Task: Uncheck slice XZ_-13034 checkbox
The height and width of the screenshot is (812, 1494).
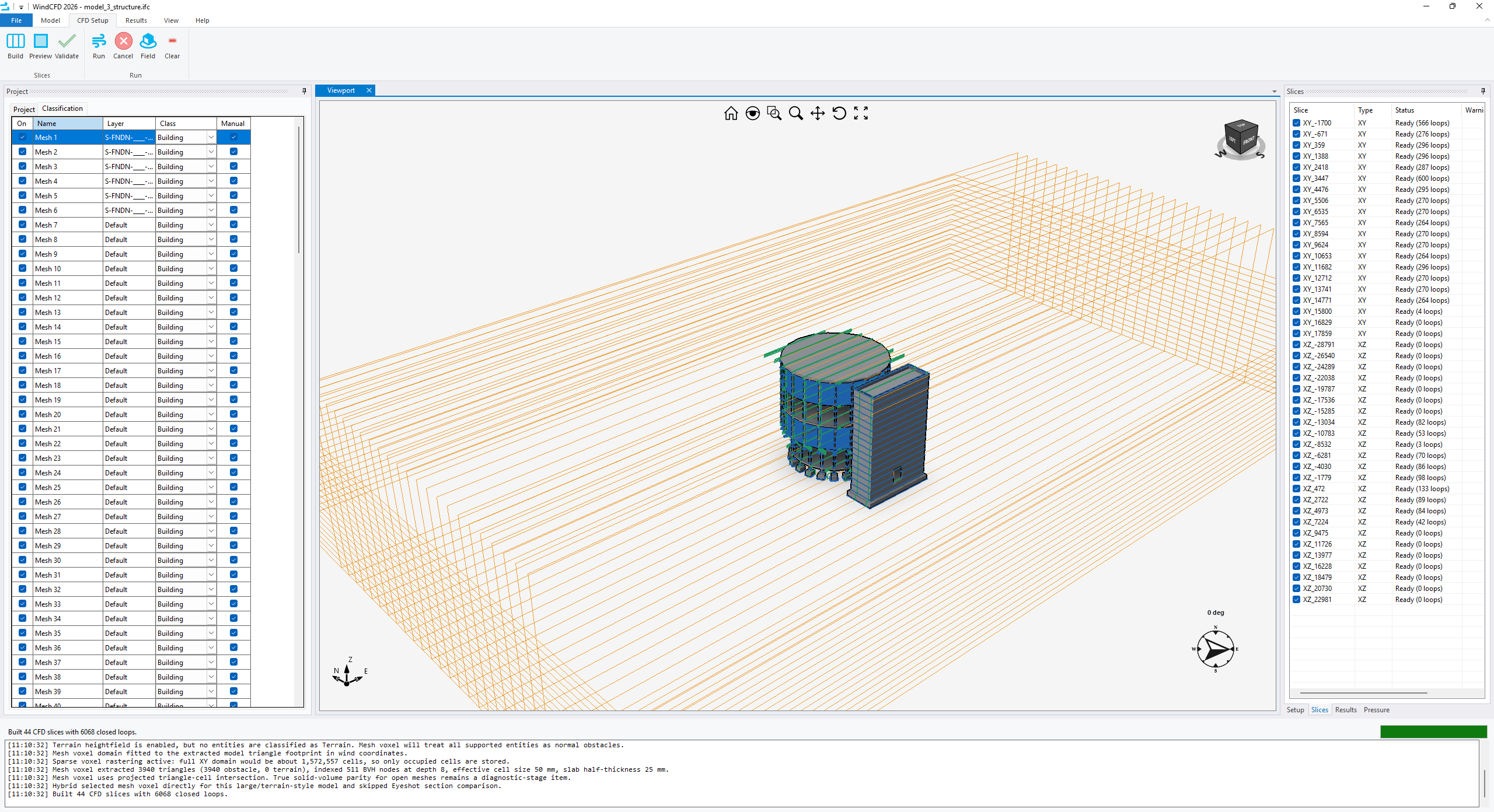Action: click(x=1296, y=422)
